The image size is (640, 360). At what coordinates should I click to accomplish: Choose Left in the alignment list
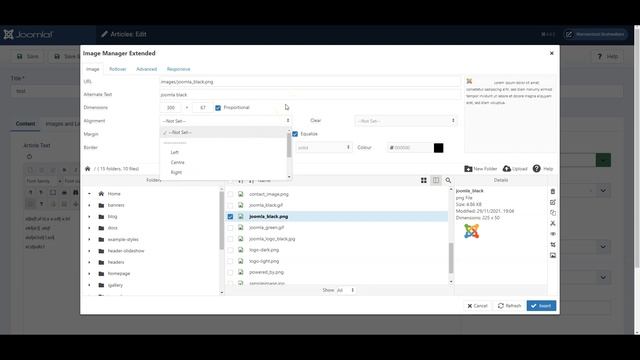pyautogui.click(x=174, y=152)
